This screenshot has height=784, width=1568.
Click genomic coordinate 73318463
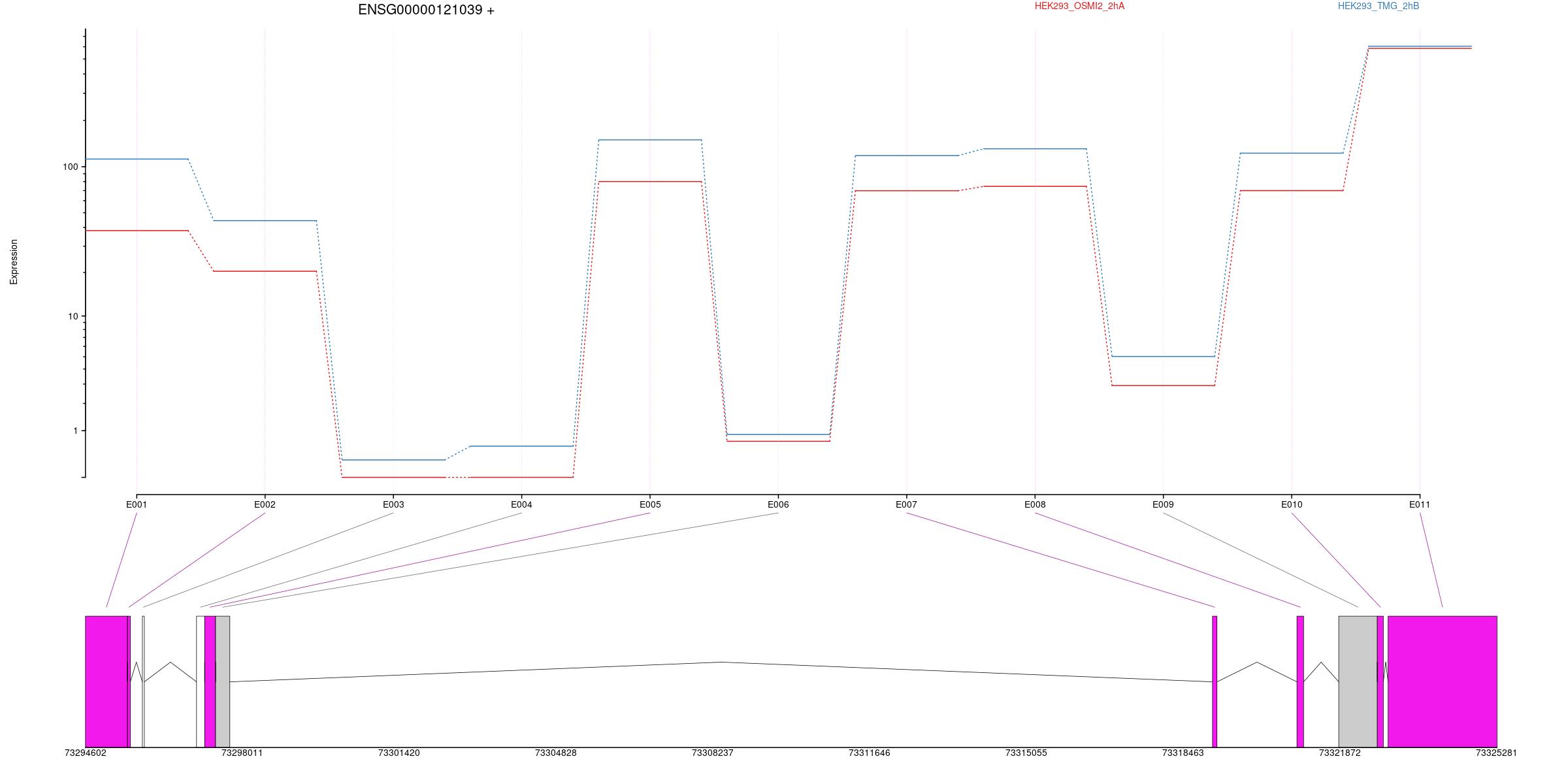point(1183,753)
